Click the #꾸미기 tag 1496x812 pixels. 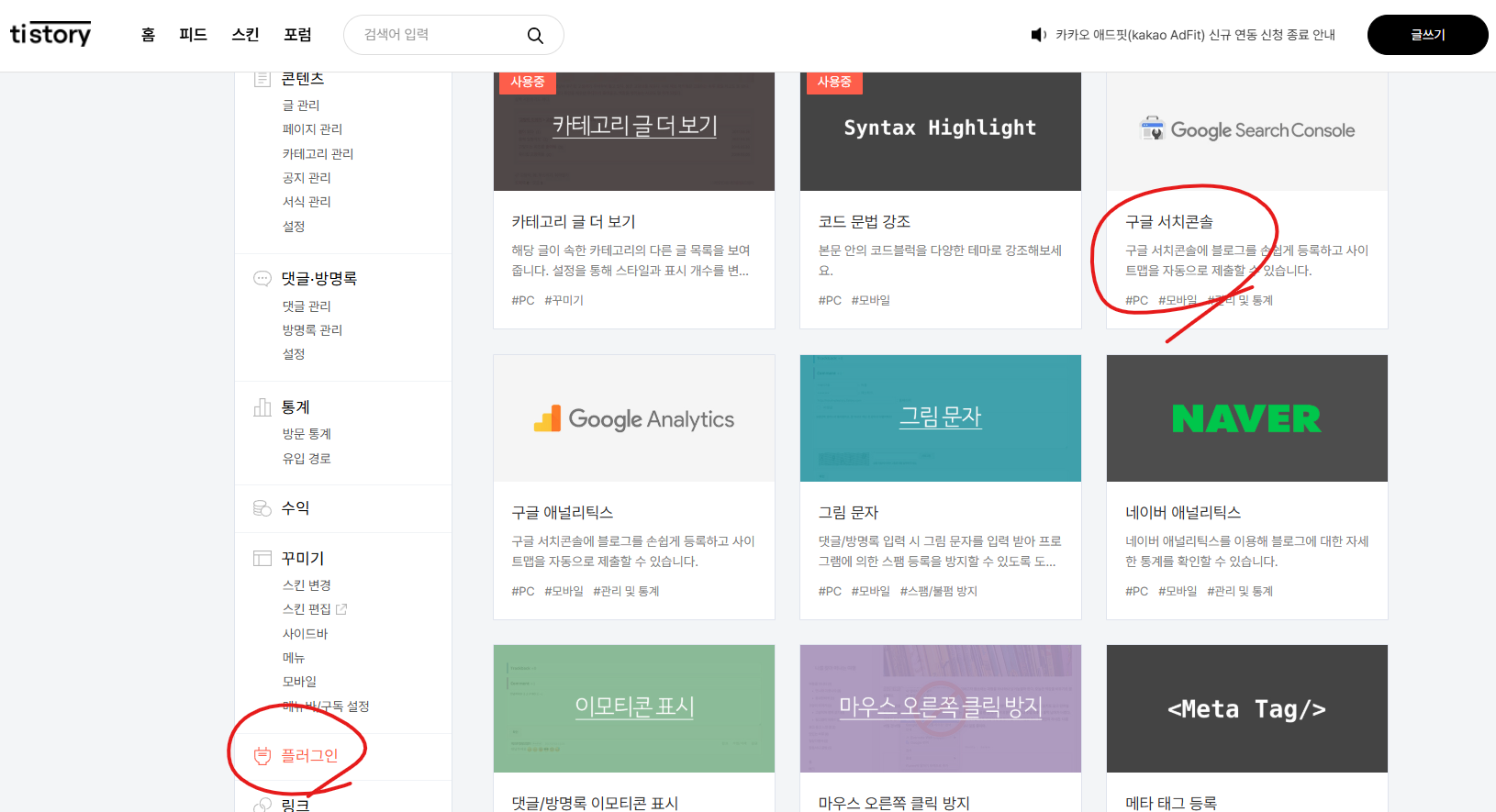[564, 300]
